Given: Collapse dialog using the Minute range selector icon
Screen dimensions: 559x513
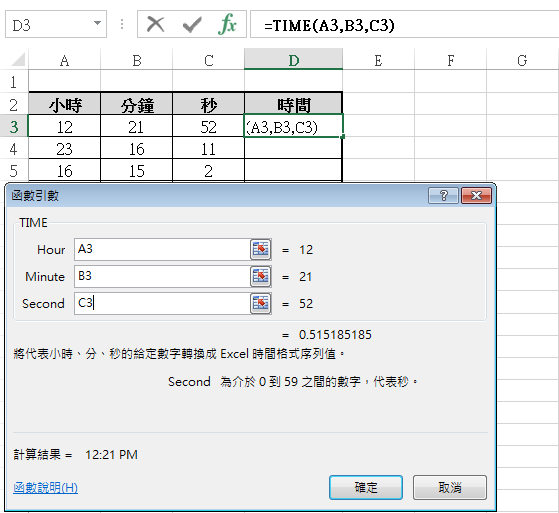Looking at the screenshot, I should point(261,276).
